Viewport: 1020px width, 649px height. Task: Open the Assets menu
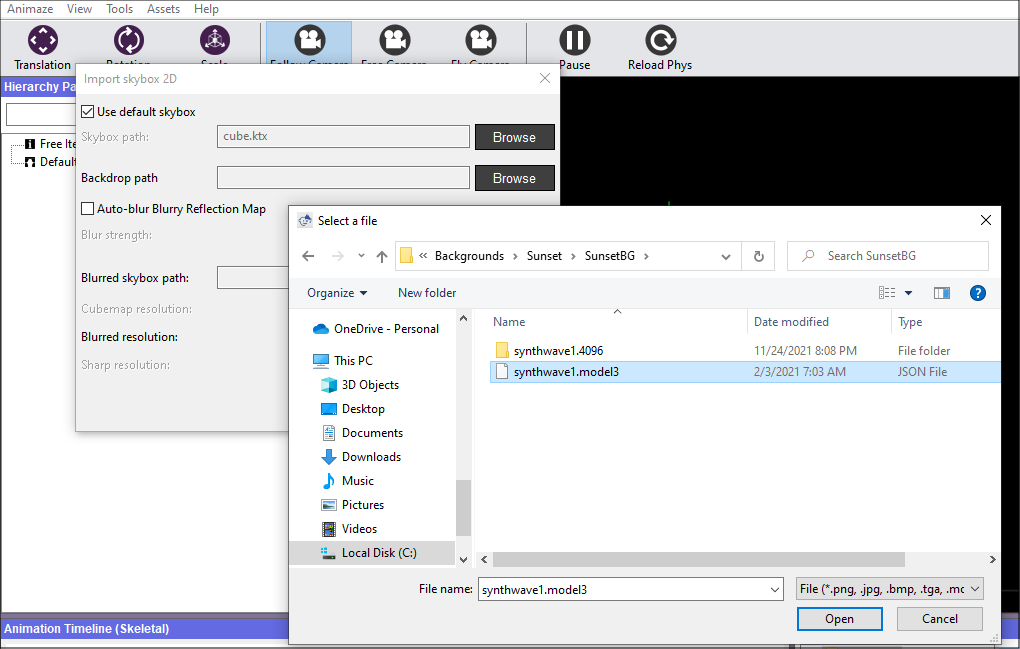tap(163, 9)
